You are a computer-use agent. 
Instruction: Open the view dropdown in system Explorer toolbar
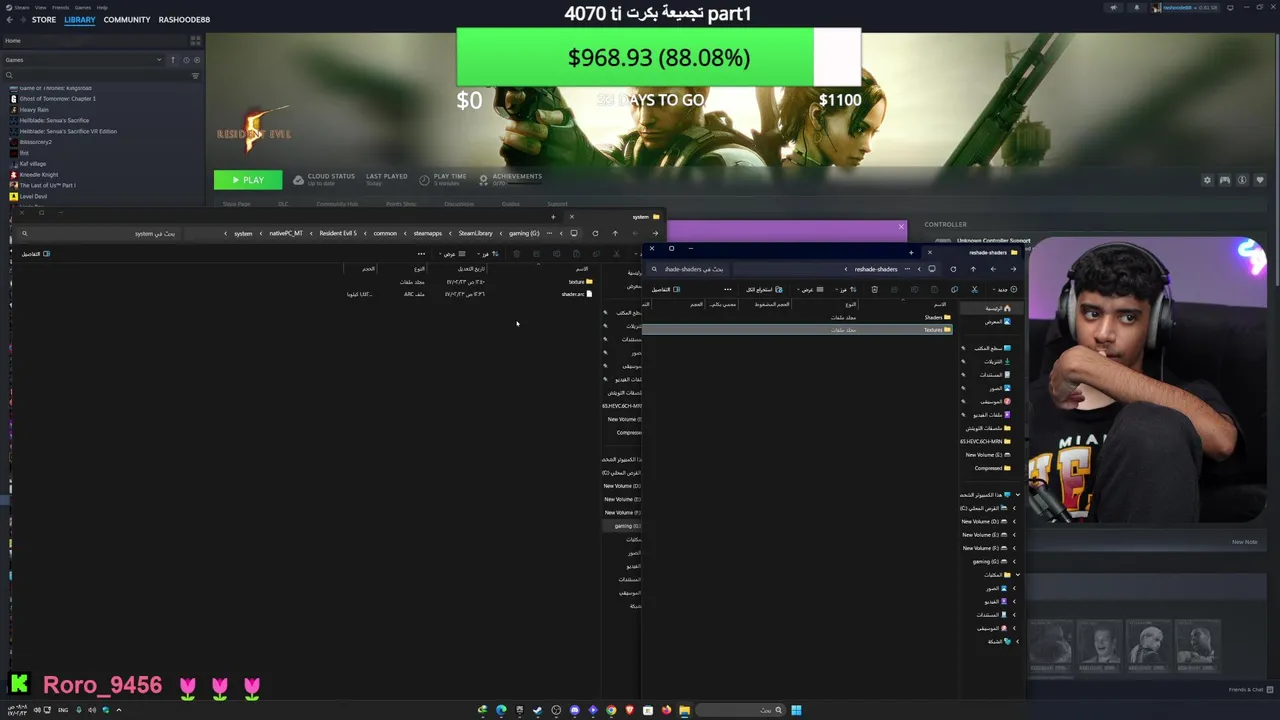[451, 253]
